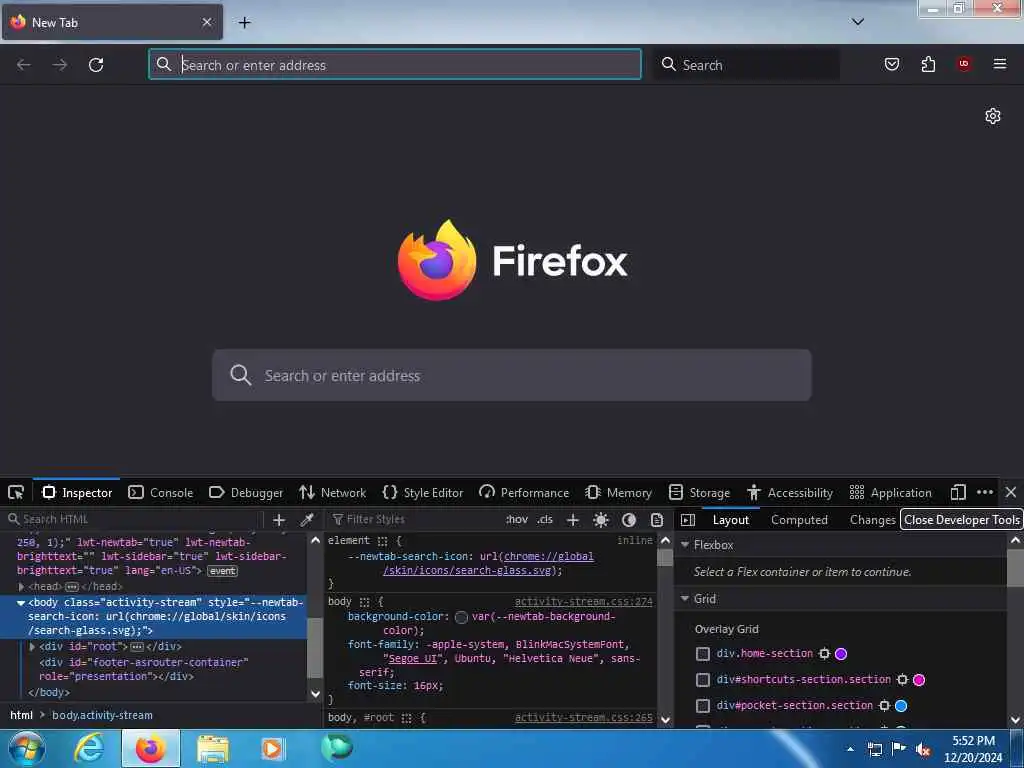Viewport: 1024px width, 768px height.
Task: Click the event badge on html element
Action: (x=222, y=571)
